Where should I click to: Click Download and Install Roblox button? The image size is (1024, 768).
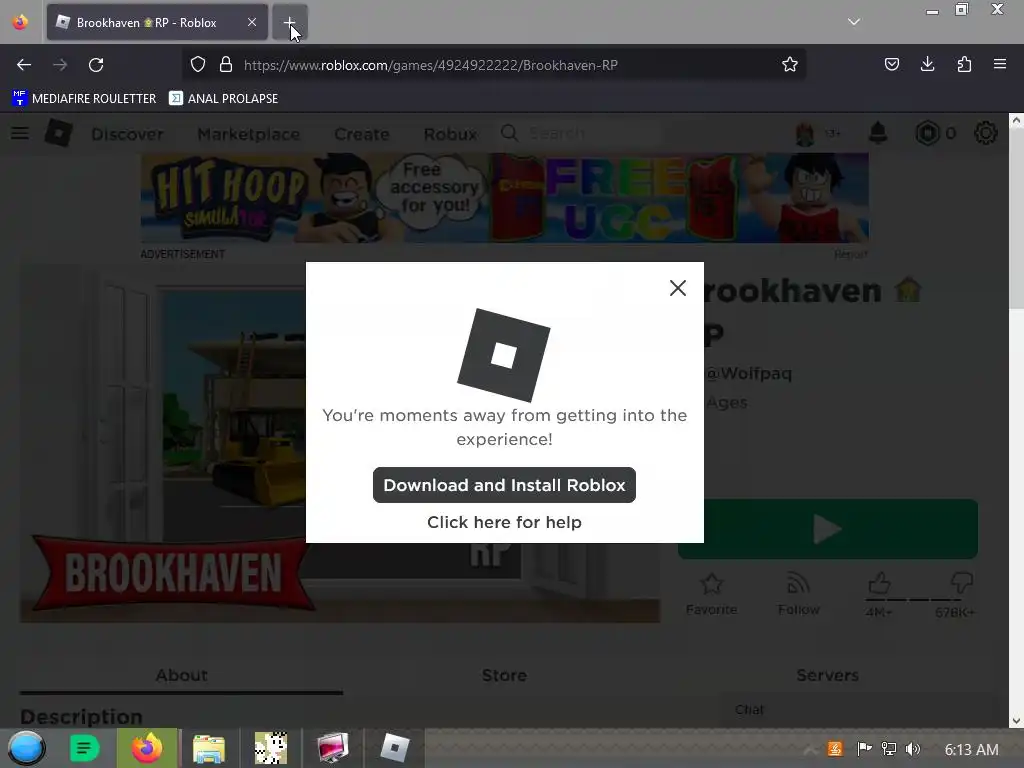click(504, 485)
